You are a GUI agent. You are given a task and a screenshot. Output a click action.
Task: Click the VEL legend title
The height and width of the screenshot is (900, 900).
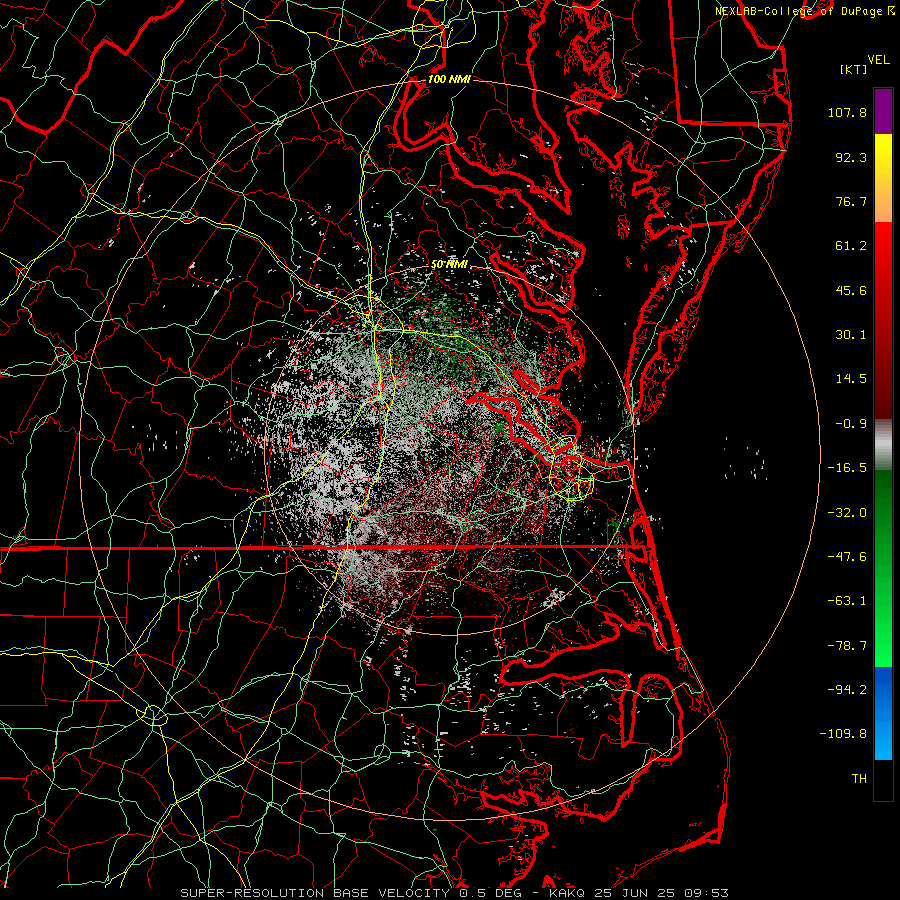coord(878,60)
